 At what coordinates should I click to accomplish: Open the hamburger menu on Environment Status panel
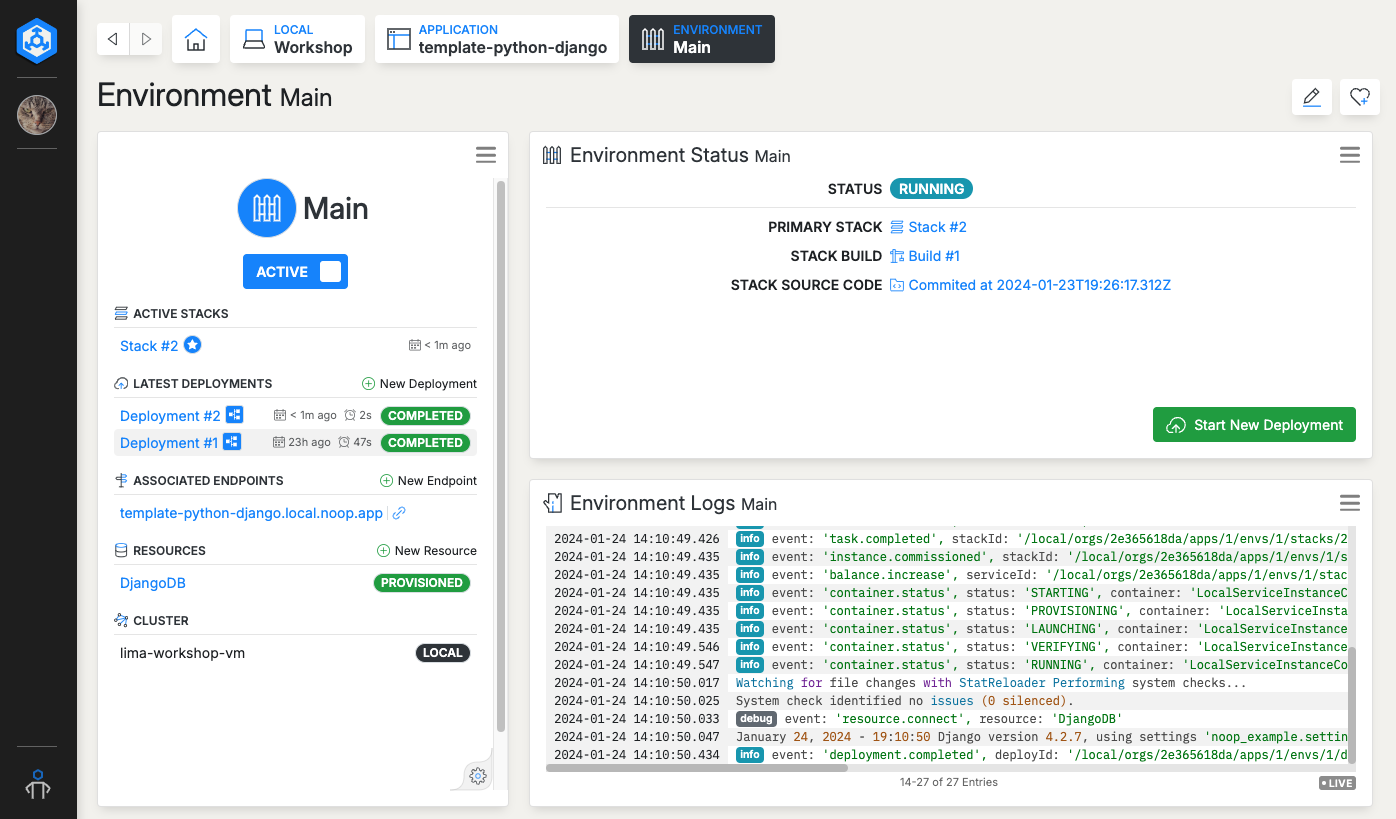tap(1349, 155)
